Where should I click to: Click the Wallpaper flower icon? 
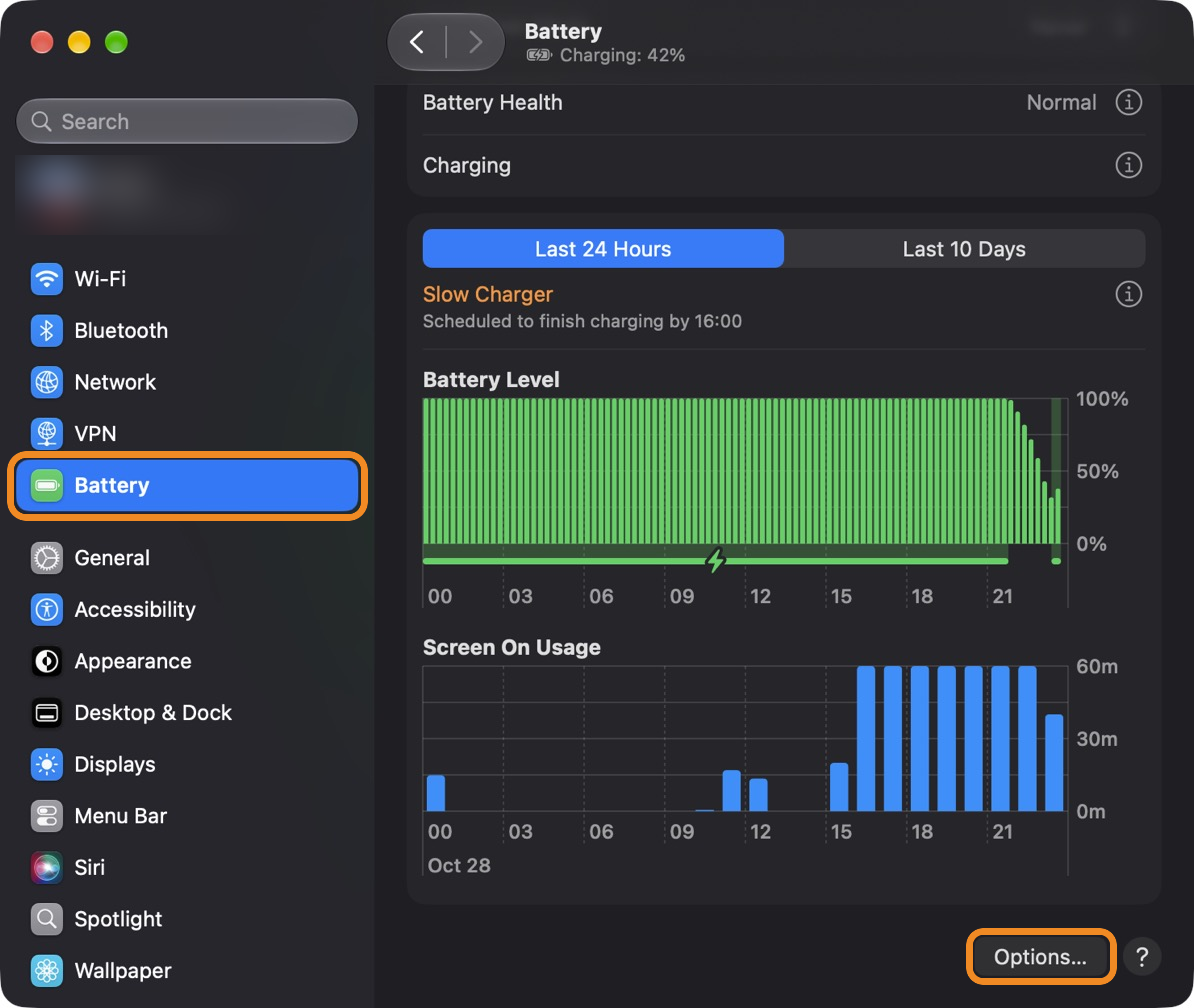[46, 971]
